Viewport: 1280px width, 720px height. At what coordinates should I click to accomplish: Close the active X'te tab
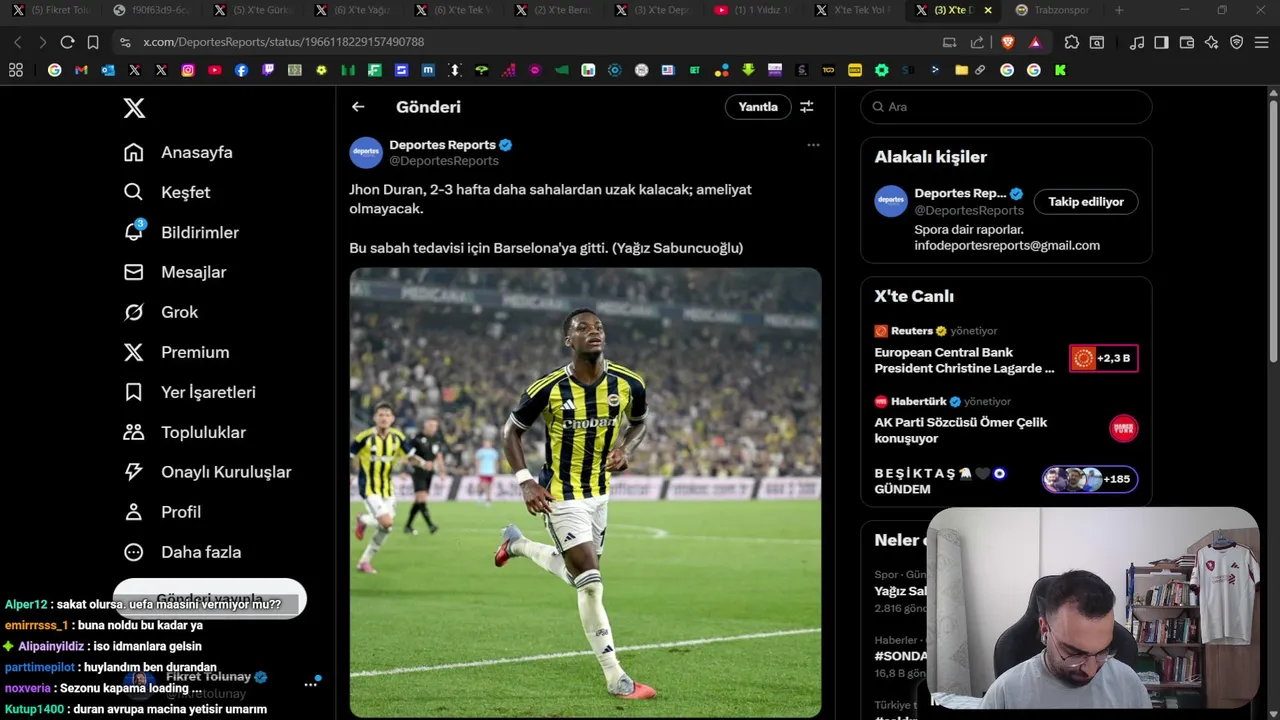[x=988, y=10]
